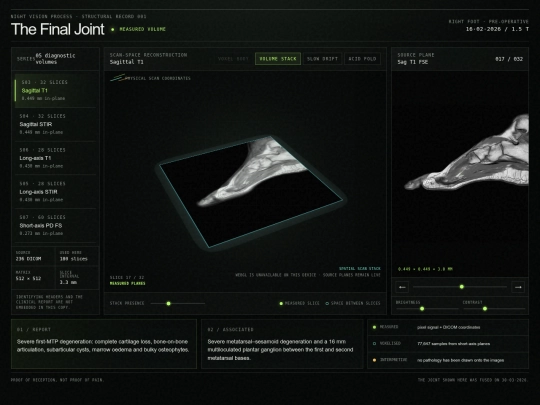Click the Measured Slice legend dot
Viewport: 540px width, 405px height.
[281, 303]
